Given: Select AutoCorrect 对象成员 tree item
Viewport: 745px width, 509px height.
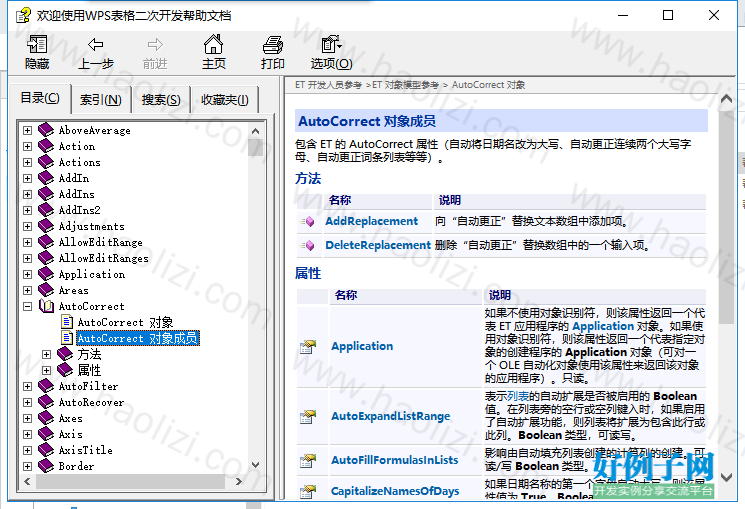Looking at the screenshot, I should point(137,338).
